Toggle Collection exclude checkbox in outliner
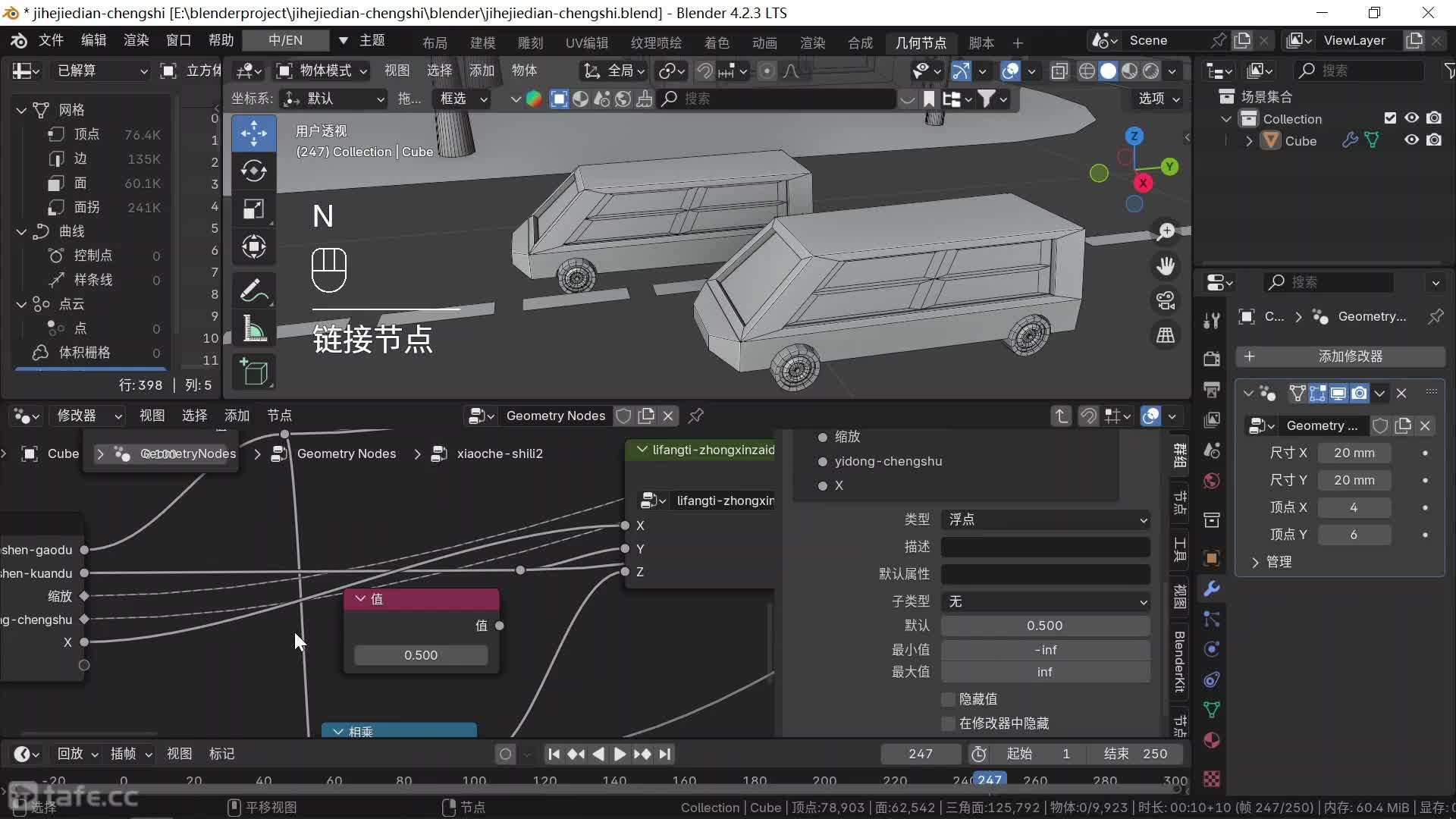The width and height of the screenshot is (1456, 819). [1390, 118]
